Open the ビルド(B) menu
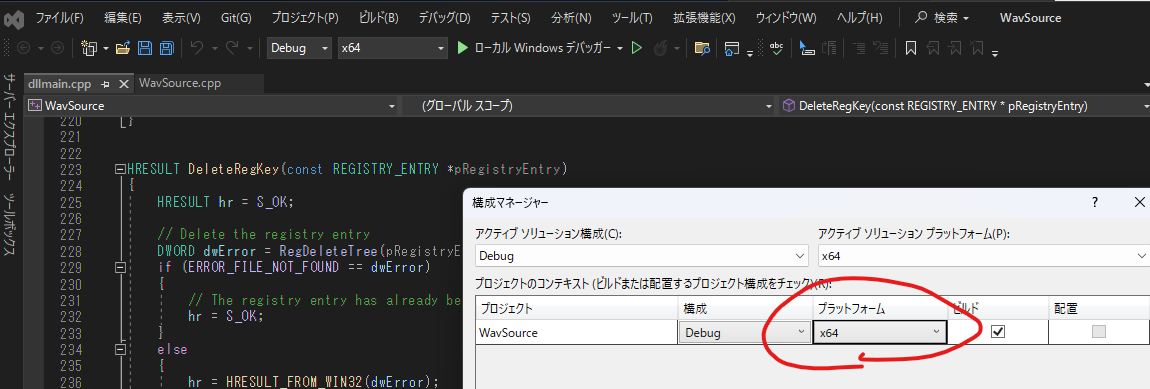 point(378,18)
